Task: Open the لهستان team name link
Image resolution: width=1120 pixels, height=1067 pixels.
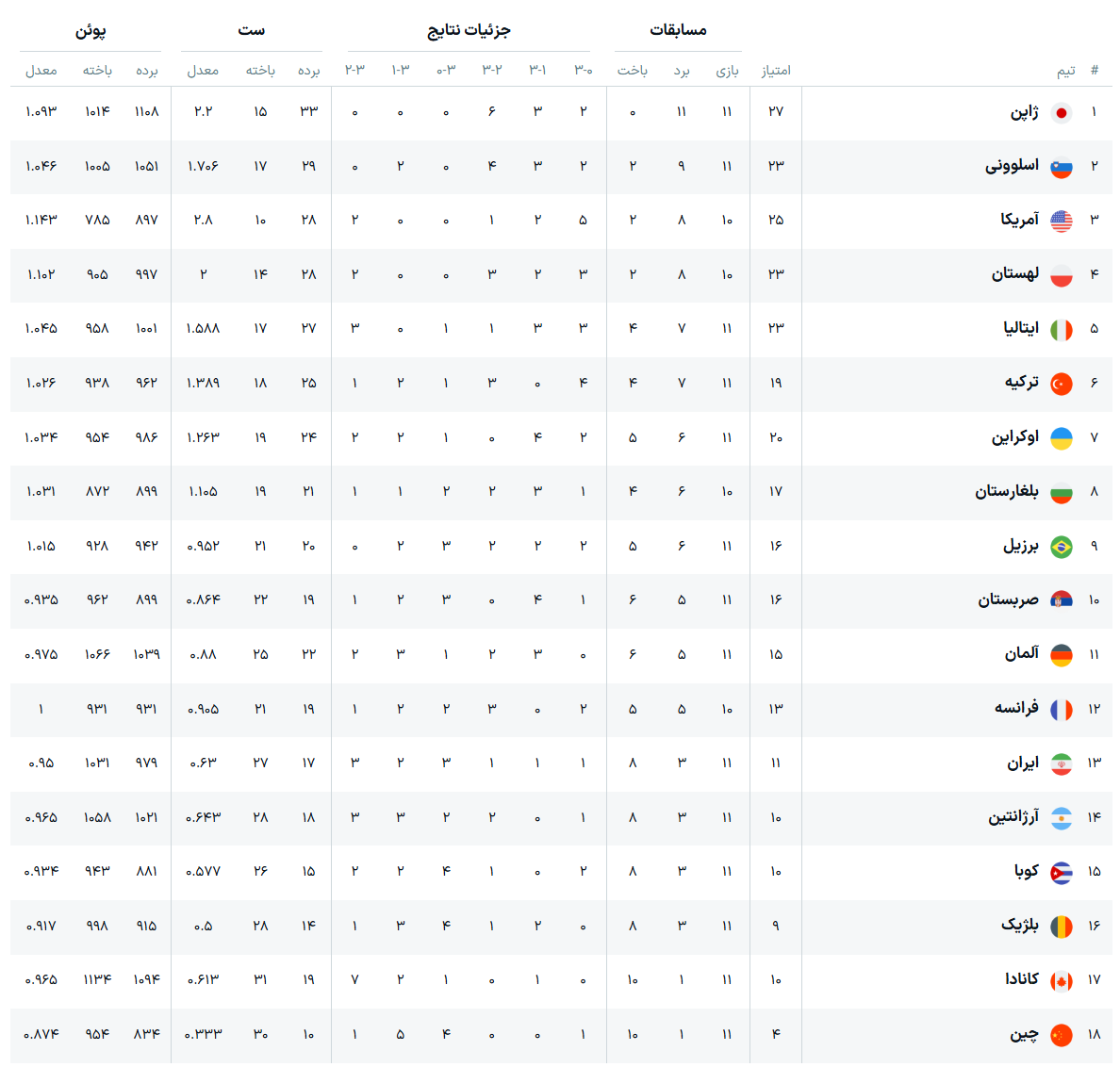Action: 1015,273
